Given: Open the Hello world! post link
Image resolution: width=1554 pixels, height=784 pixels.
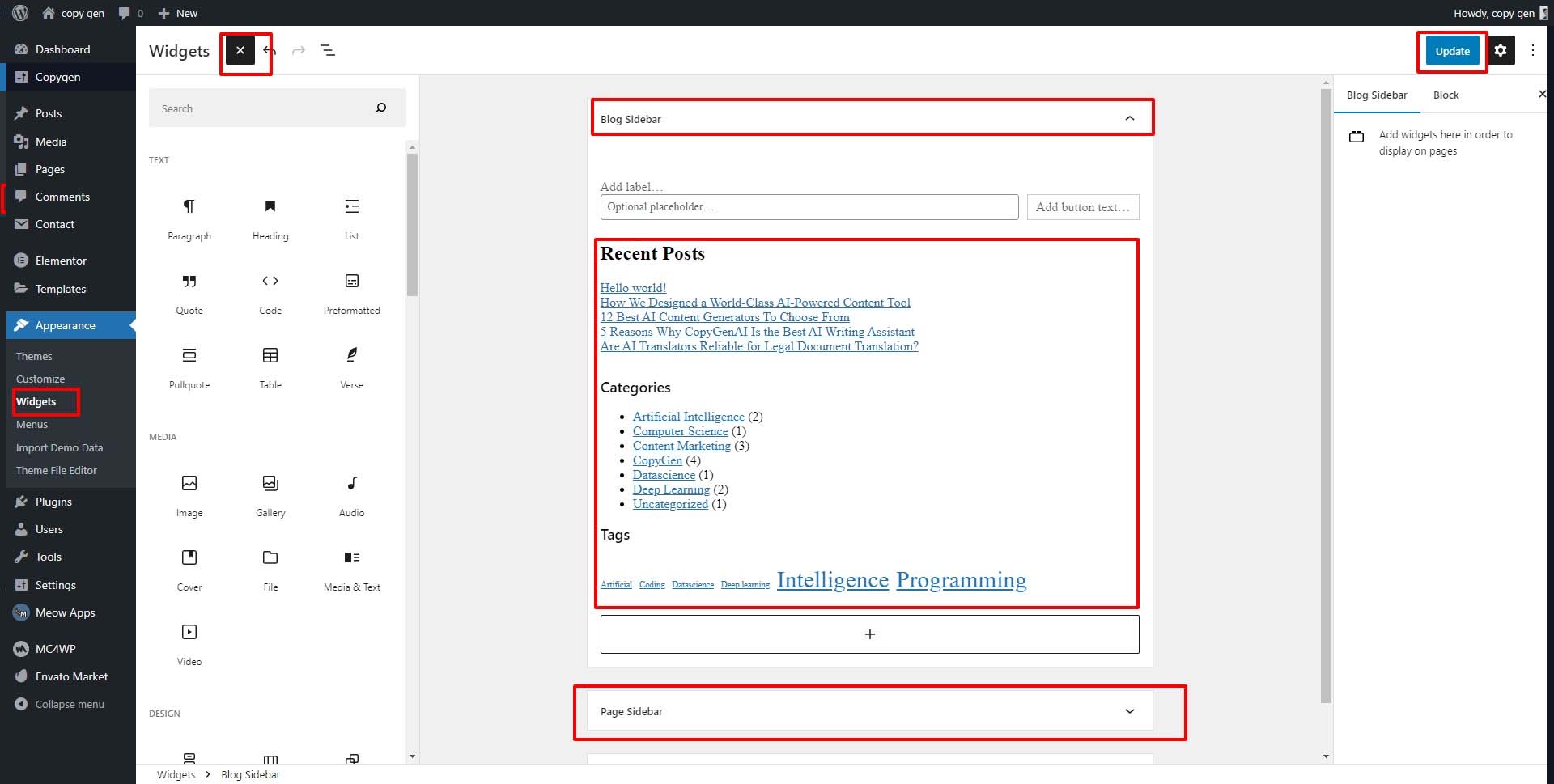Looking at the screenshot, I should pyautogui.click(x=633, y=288).
